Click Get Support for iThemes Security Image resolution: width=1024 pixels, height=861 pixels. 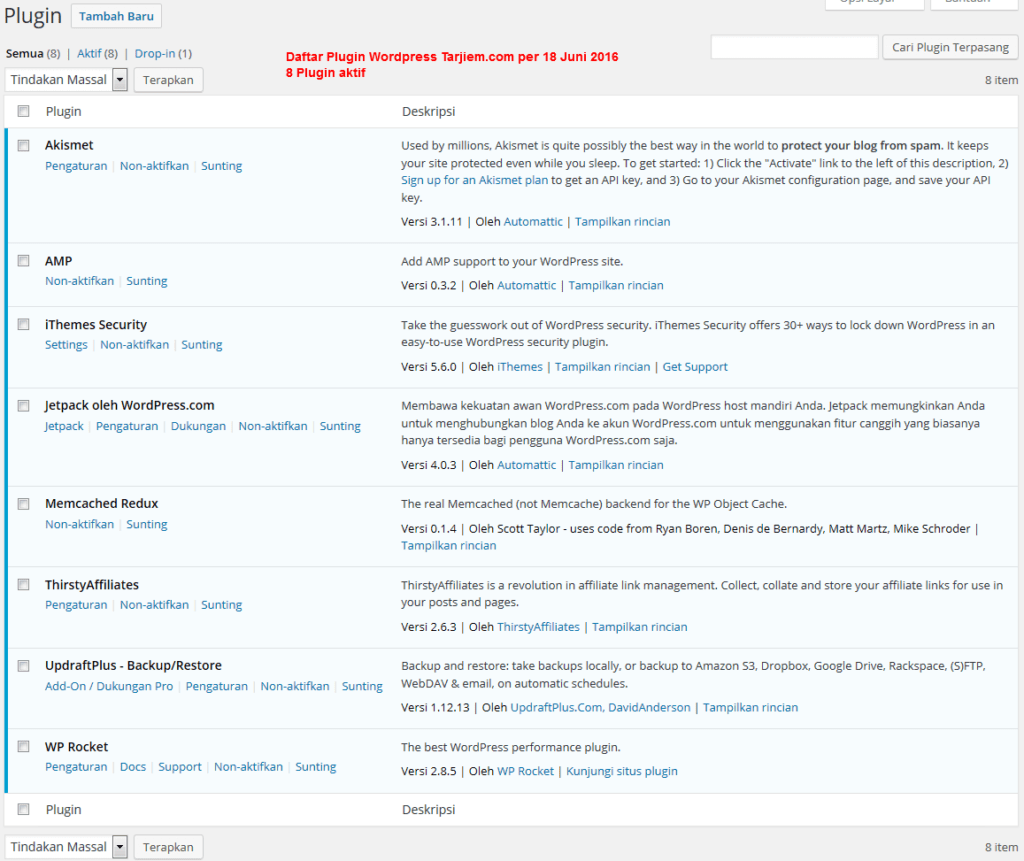695,367
